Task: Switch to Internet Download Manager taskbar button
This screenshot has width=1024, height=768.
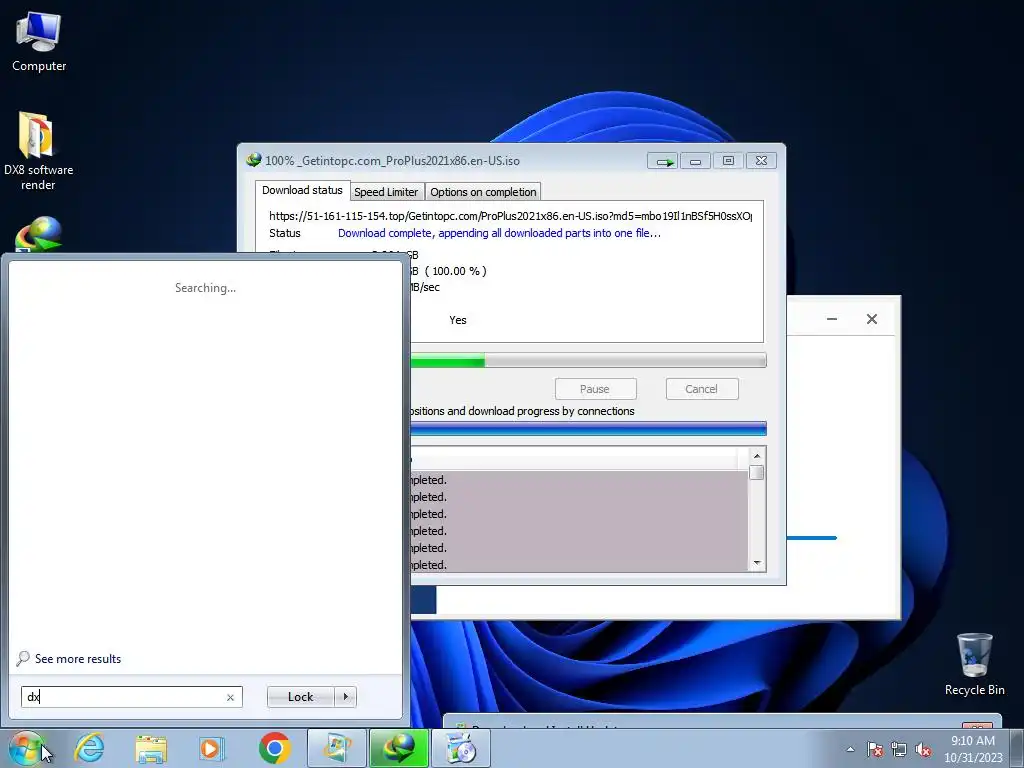Action: (399, 748)
